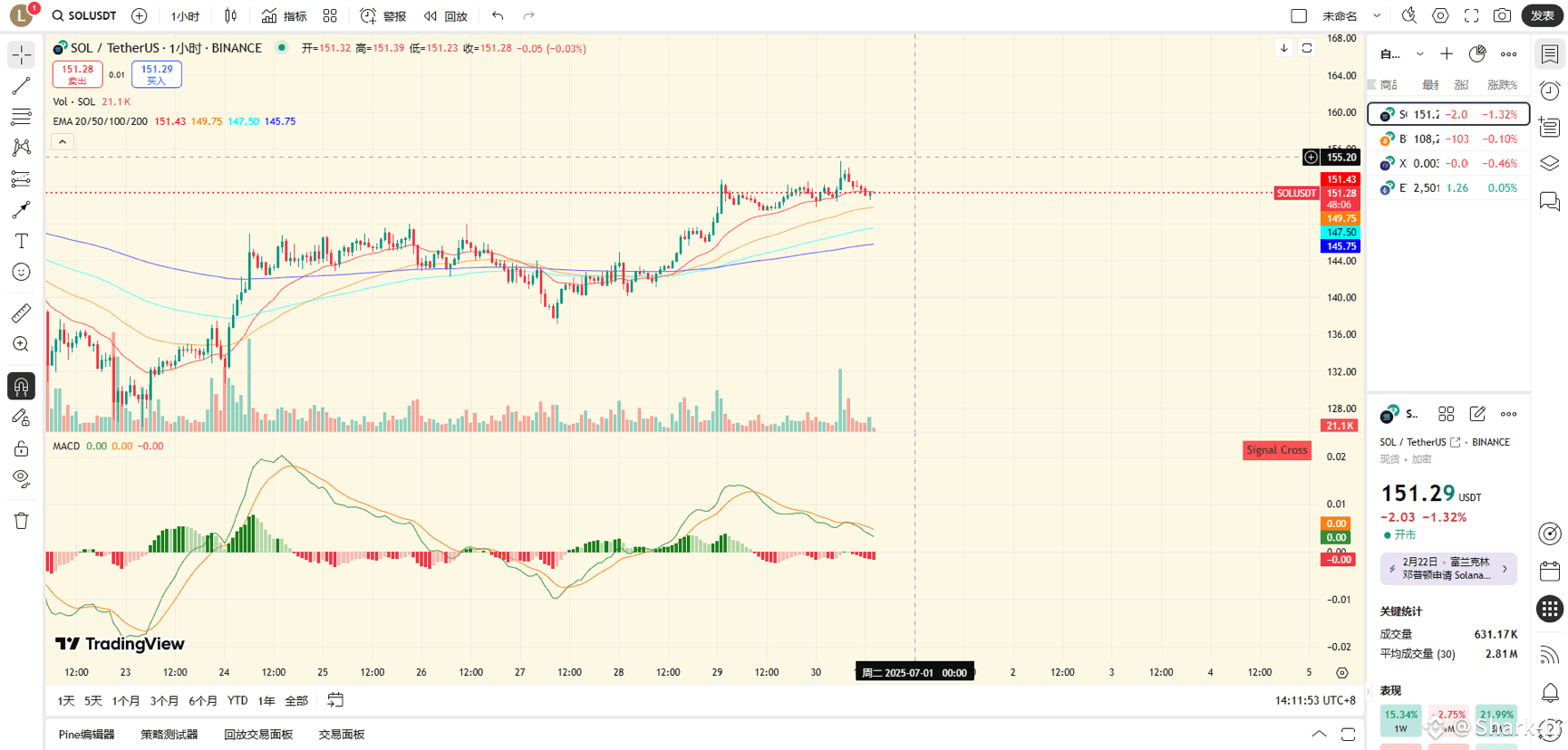1568x750 pixels.
Task: Click the 151.29 买入 buy button
Action: click(x=157, y=74)
